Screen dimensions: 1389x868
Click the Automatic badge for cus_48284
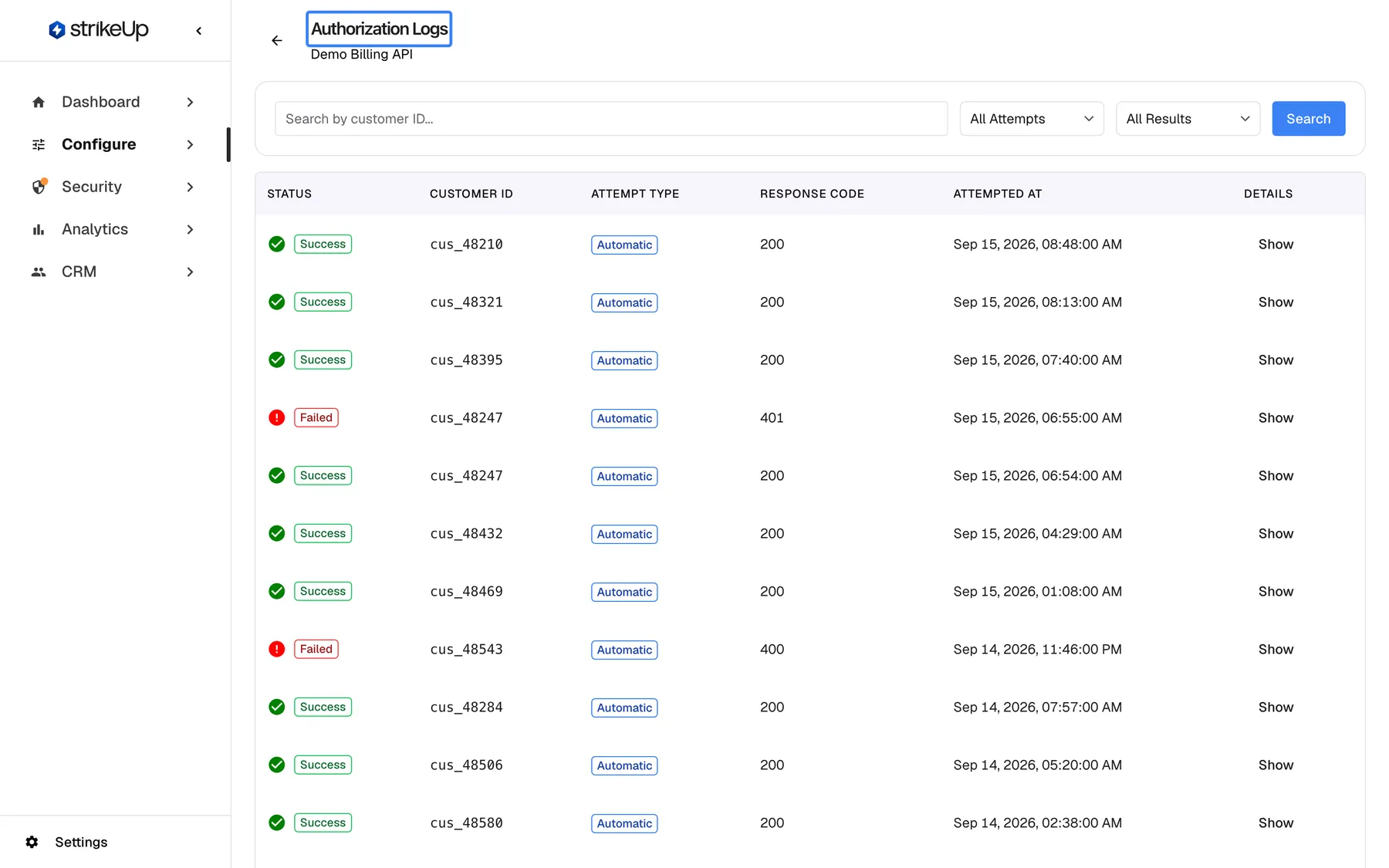pos(624,708)
